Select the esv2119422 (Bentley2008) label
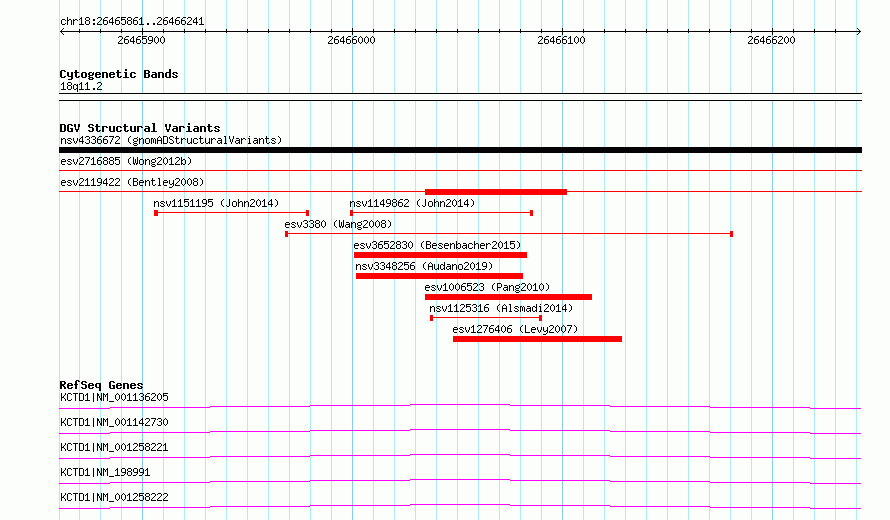This screenshot has width=890, height=520. tap(132, 182)
